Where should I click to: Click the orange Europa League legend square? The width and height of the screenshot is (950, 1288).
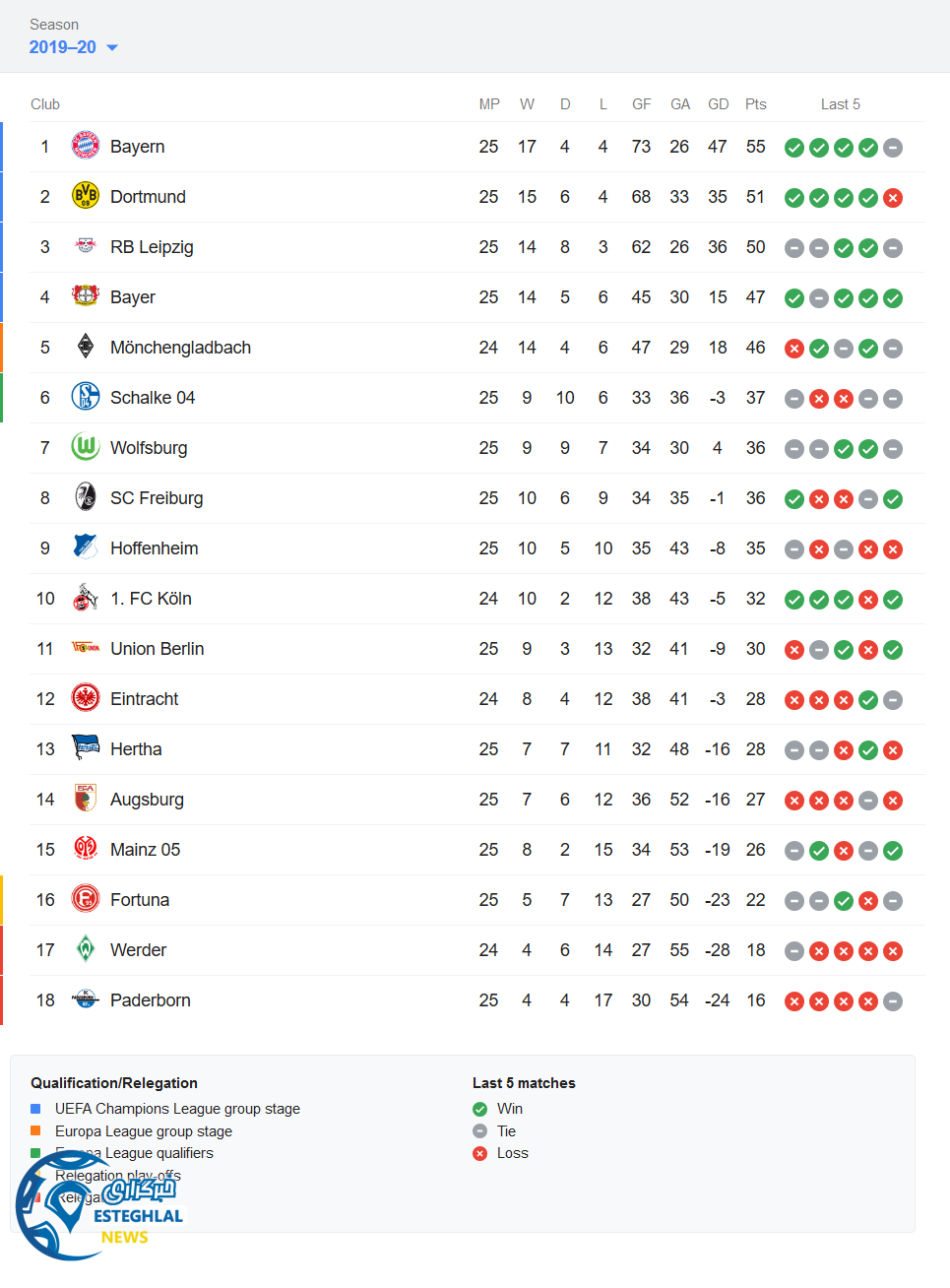35,1131
